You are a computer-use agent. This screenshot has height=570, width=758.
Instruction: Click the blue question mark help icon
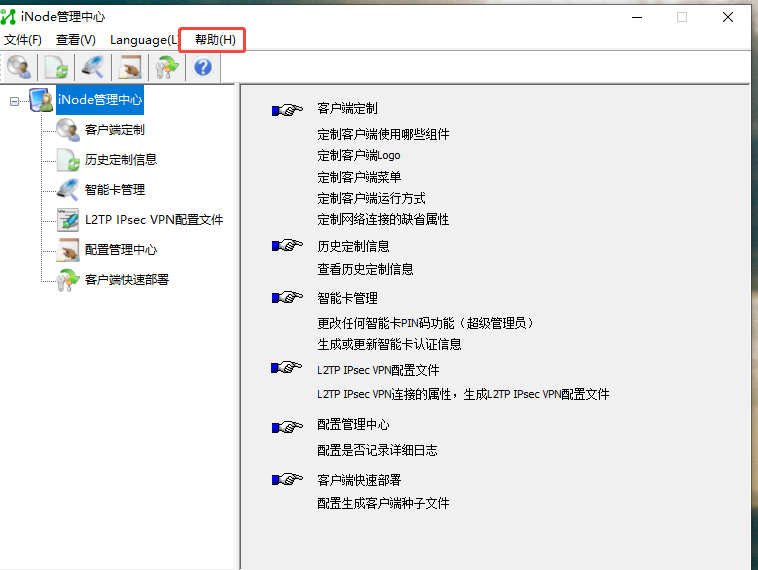tap(203, 67)
